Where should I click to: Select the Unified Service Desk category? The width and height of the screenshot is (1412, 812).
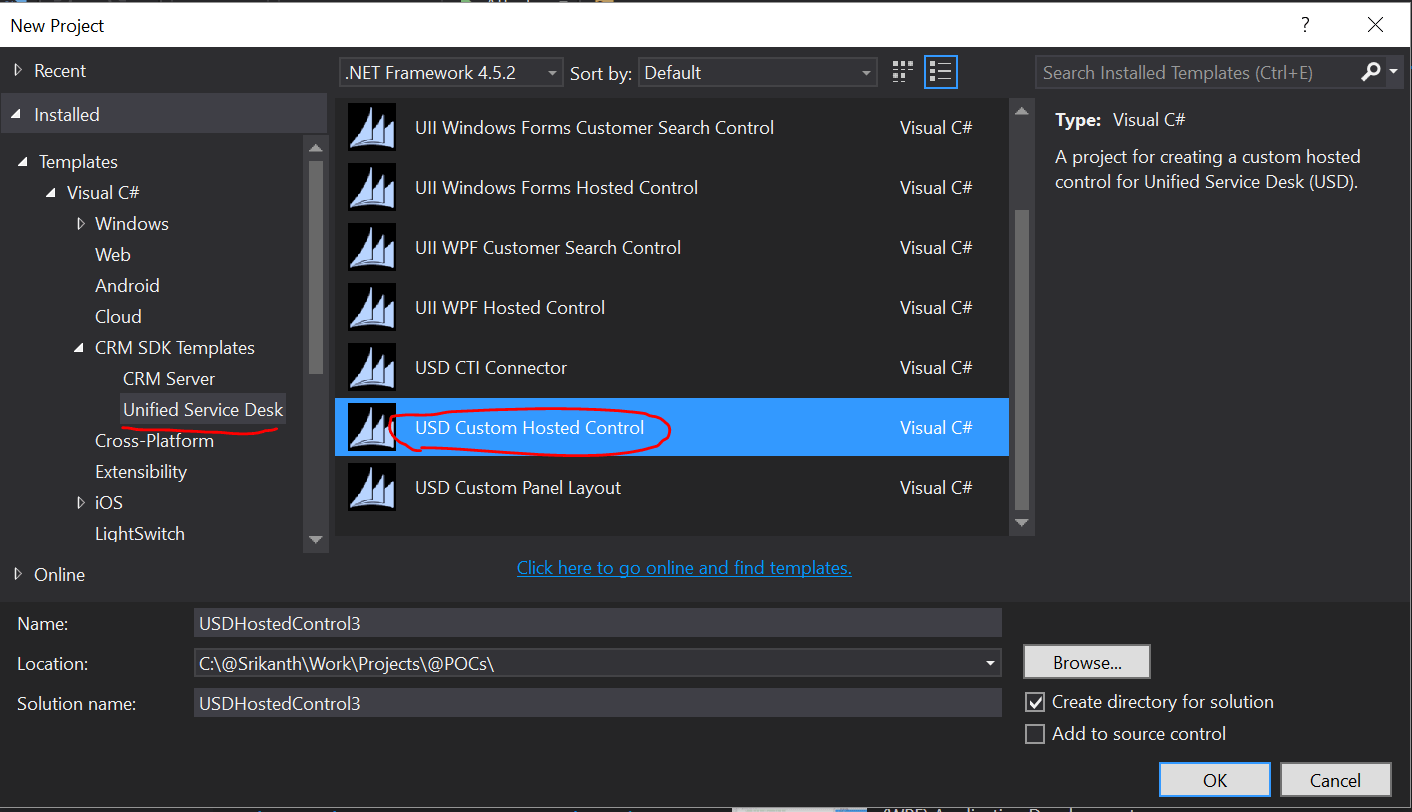tap(202, 409)
